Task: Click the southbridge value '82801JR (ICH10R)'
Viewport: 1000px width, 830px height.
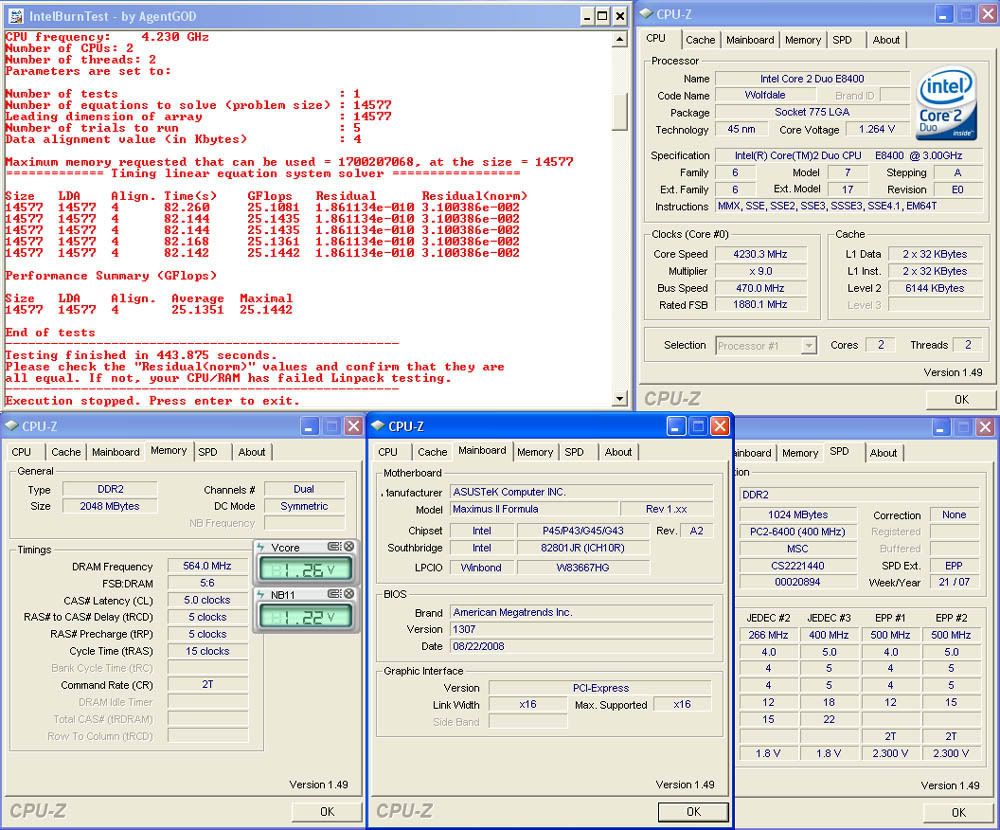Action: (x=583, y=547)
